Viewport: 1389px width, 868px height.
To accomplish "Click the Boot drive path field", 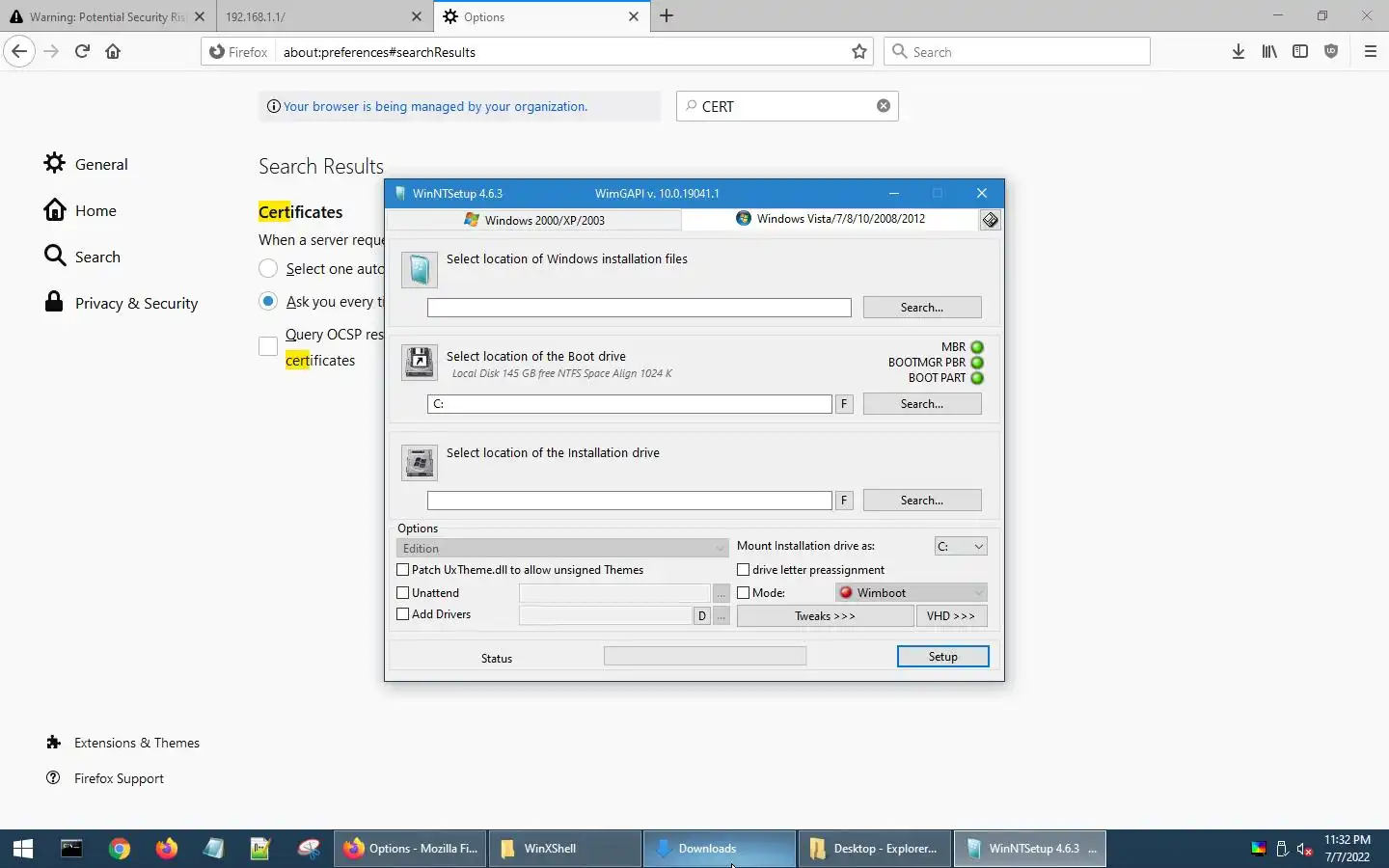I will click(630, 404).
